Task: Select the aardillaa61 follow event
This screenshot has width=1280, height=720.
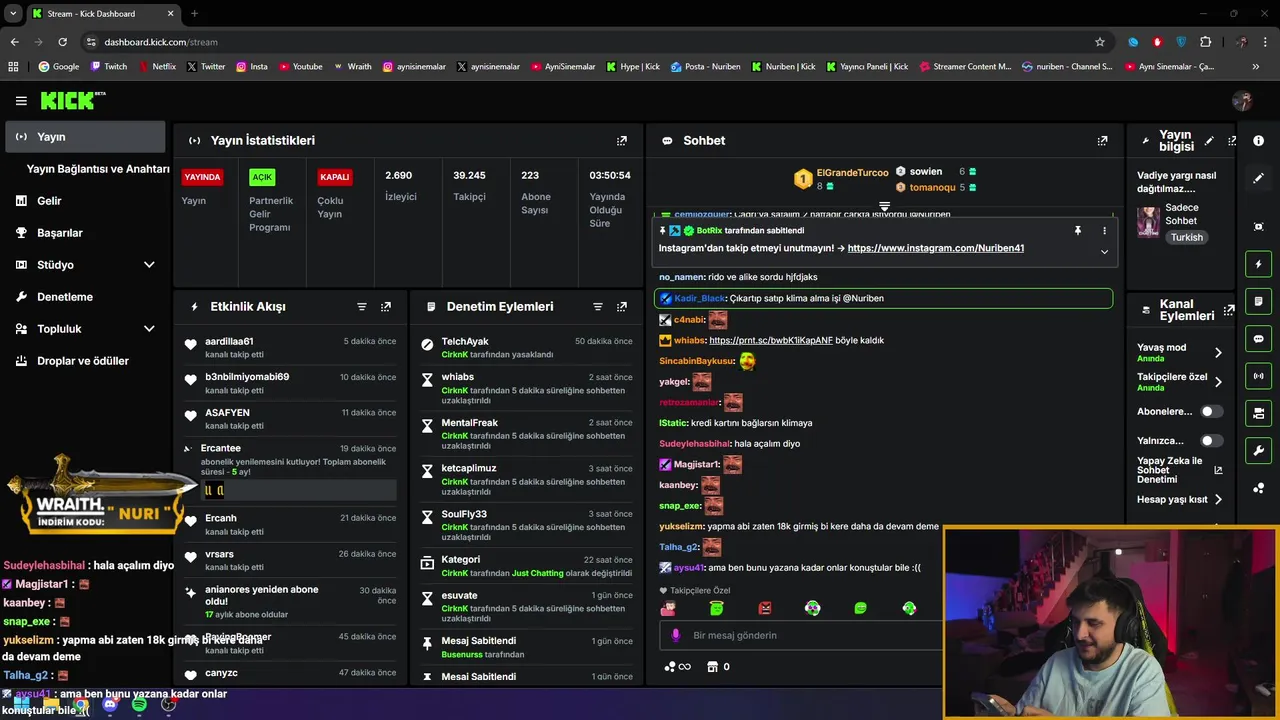Action: tap(291, 347)
